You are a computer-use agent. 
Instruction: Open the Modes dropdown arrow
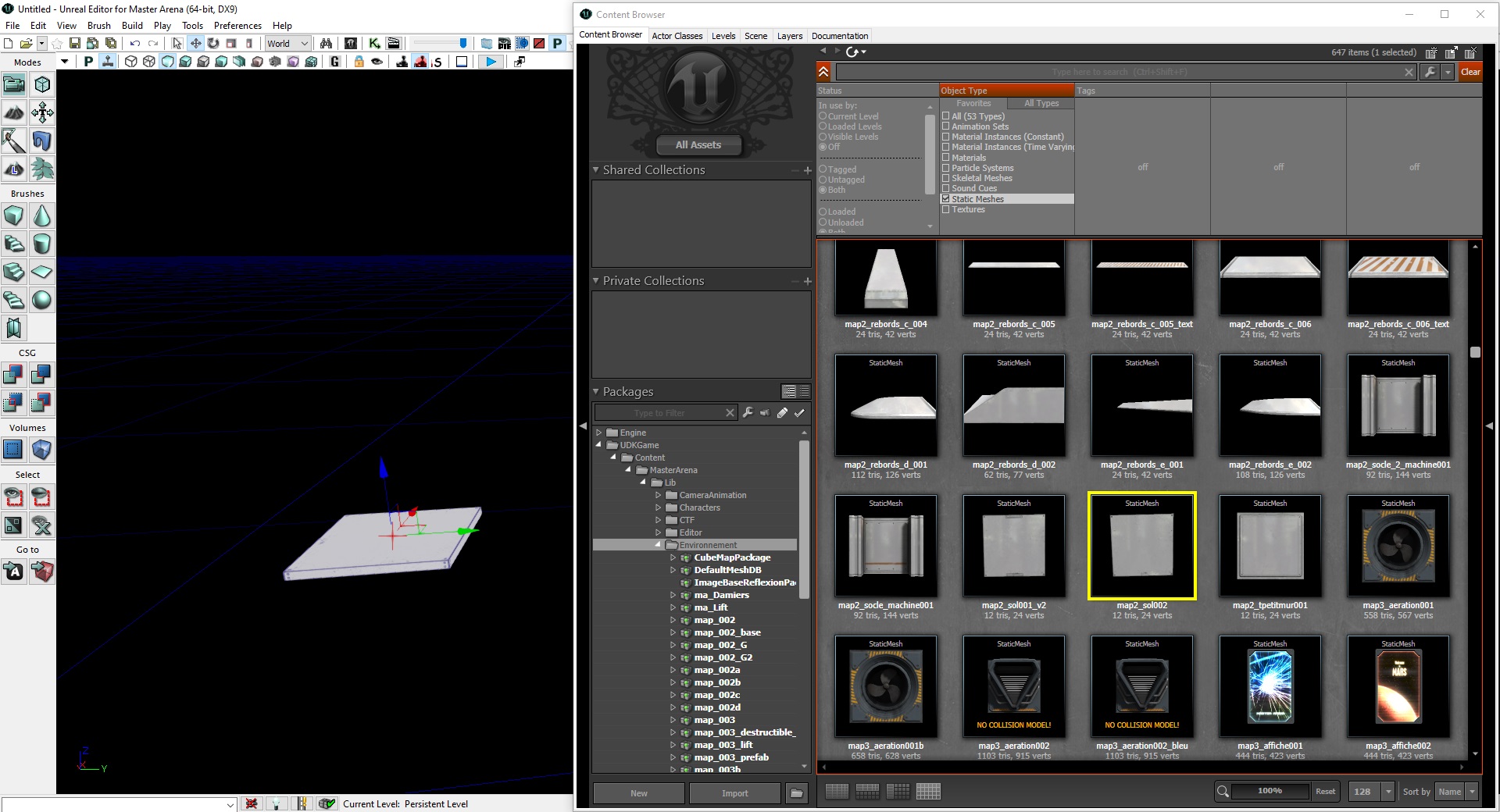coord(64,62)
